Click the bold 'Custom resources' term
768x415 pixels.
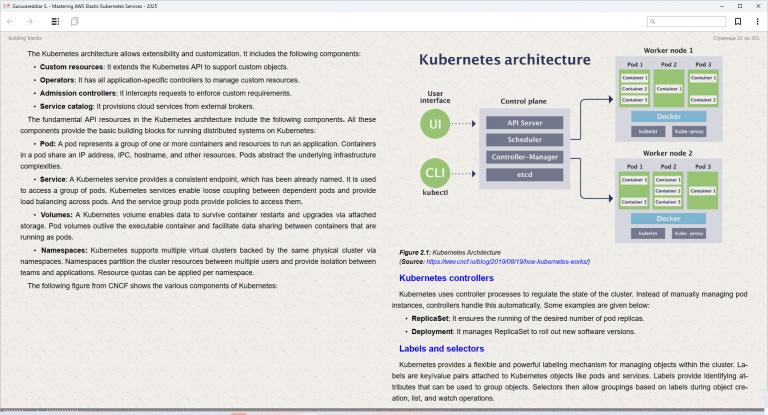(72, 67)
